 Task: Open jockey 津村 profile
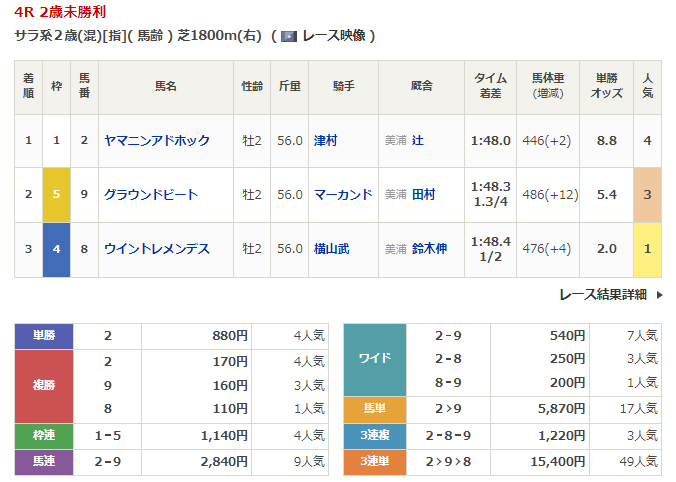325,141
